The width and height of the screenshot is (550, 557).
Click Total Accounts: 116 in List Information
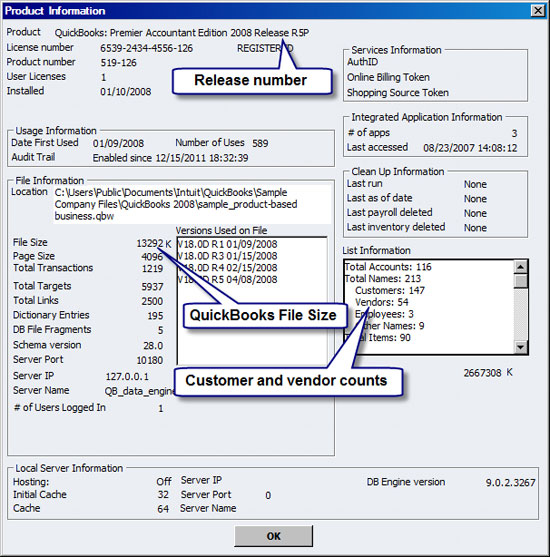(388, 267)
